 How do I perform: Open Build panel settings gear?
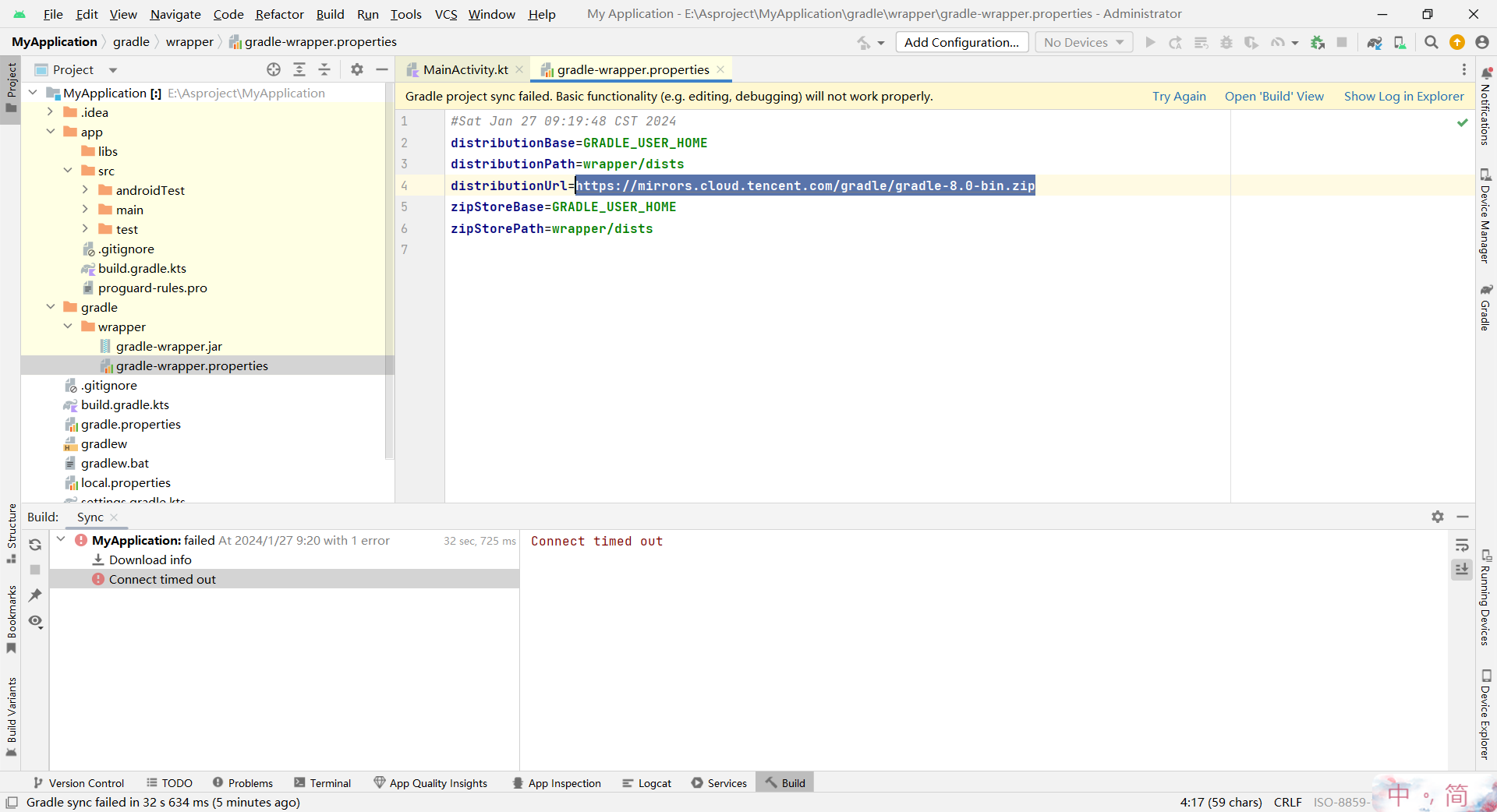tap(1438, 517)
